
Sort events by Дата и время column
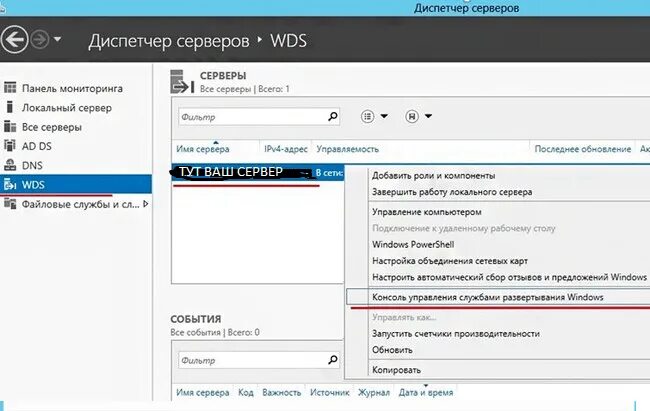point(426,392)
